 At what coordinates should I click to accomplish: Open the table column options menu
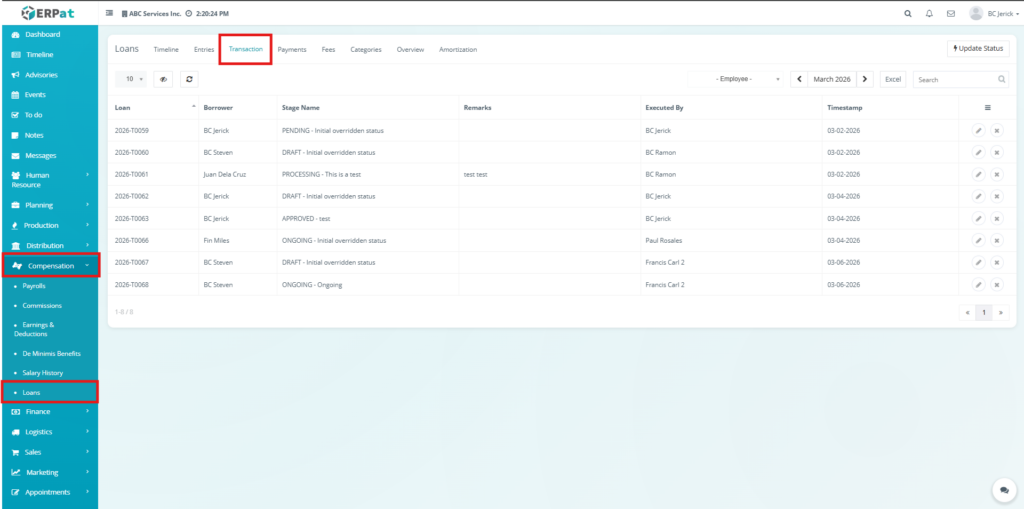click(987, 107)
